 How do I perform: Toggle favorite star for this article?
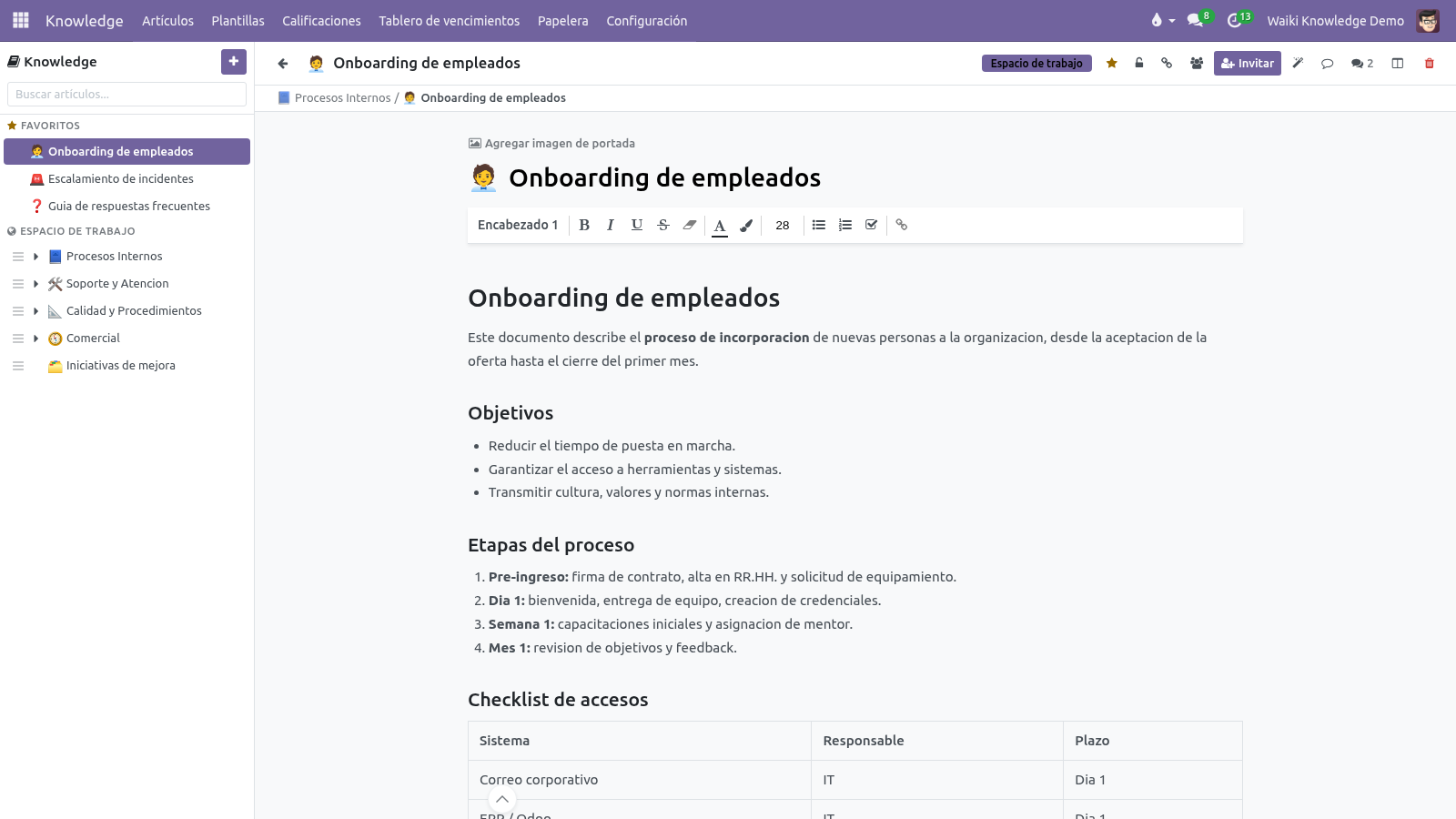1111,63
